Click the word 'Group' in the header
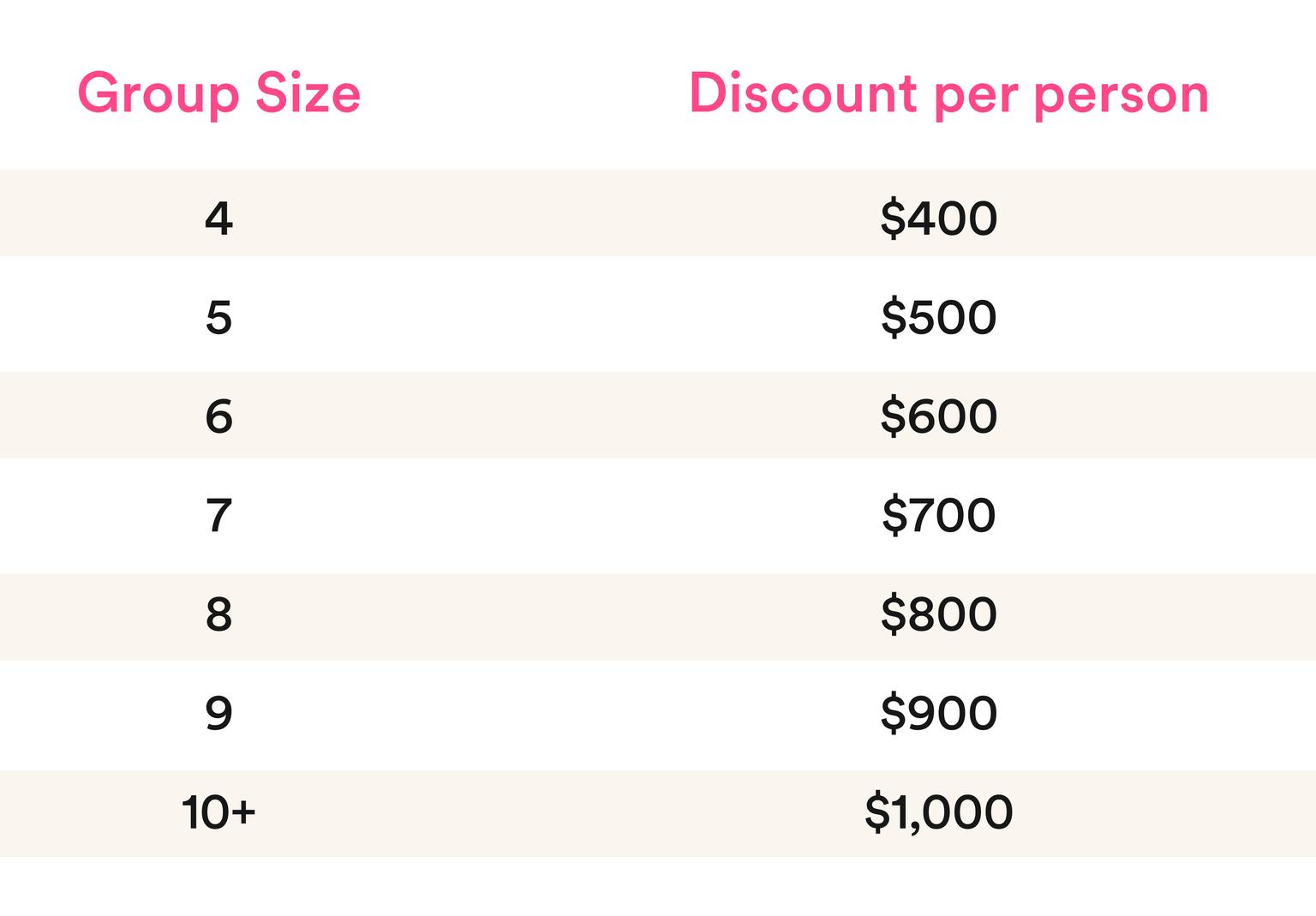1316x916 pixels. (x=158, y=93)
